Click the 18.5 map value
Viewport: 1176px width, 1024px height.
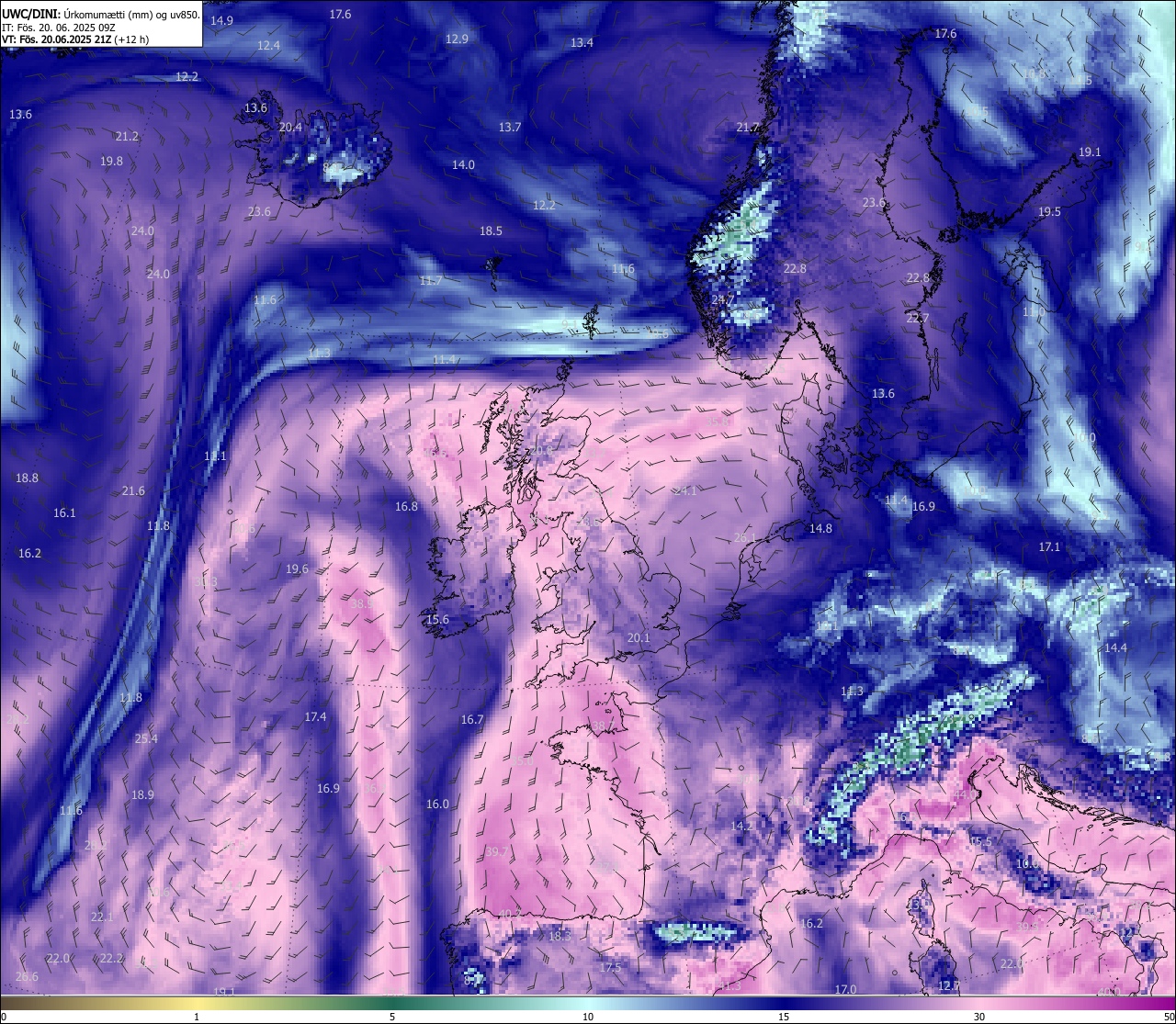click(491, 231)
